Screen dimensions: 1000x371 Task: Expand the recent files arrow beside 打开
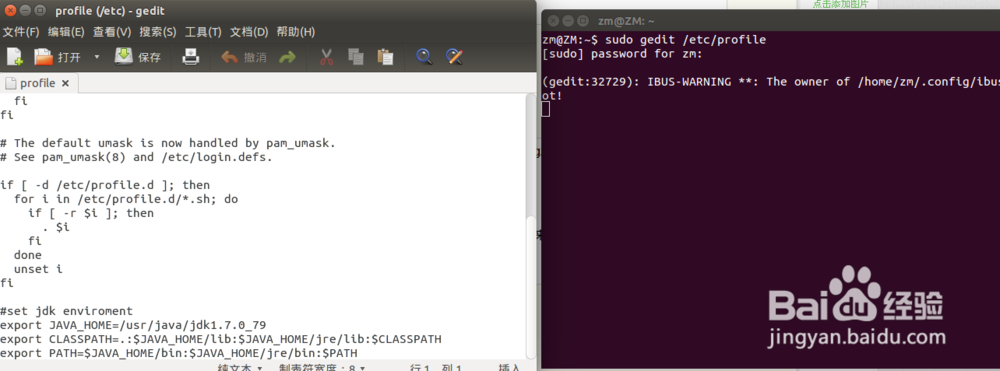97,57
